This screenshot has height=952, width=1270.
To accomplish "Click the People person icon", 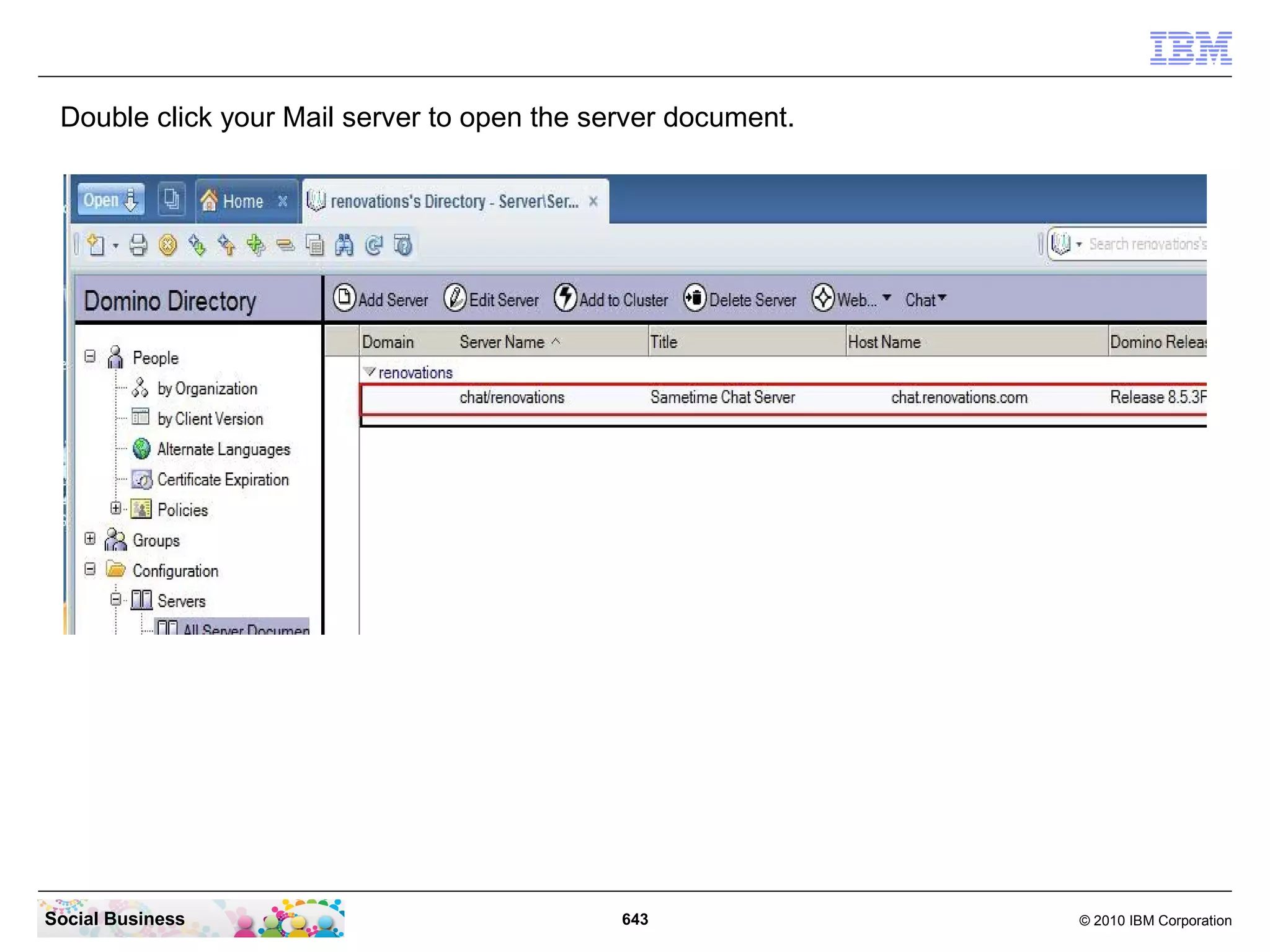I will [x=115, y=357].
